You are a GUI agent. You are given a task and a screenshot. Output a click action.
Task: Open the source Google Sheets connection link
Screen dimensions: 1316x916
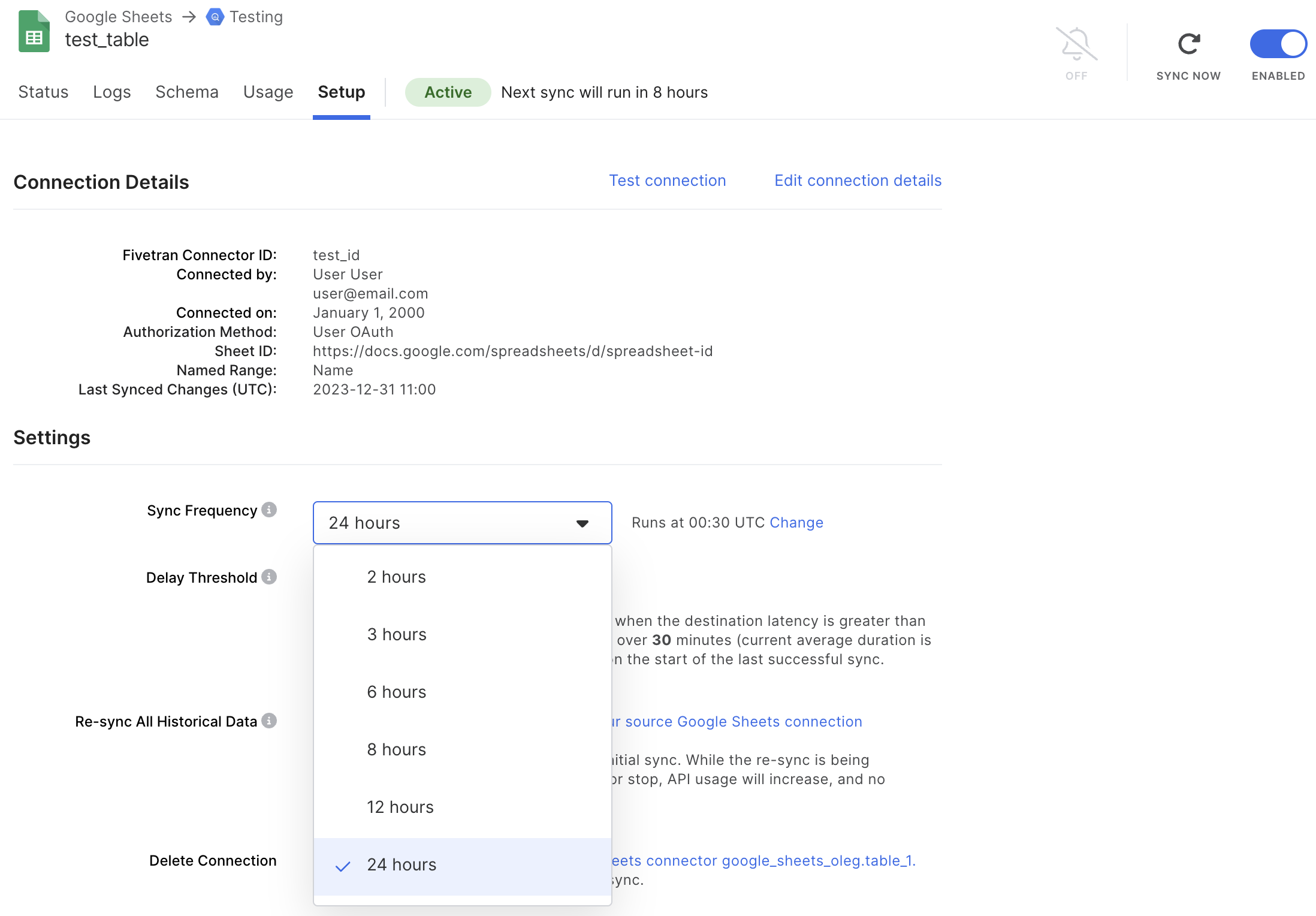click(x=737, y=721)
